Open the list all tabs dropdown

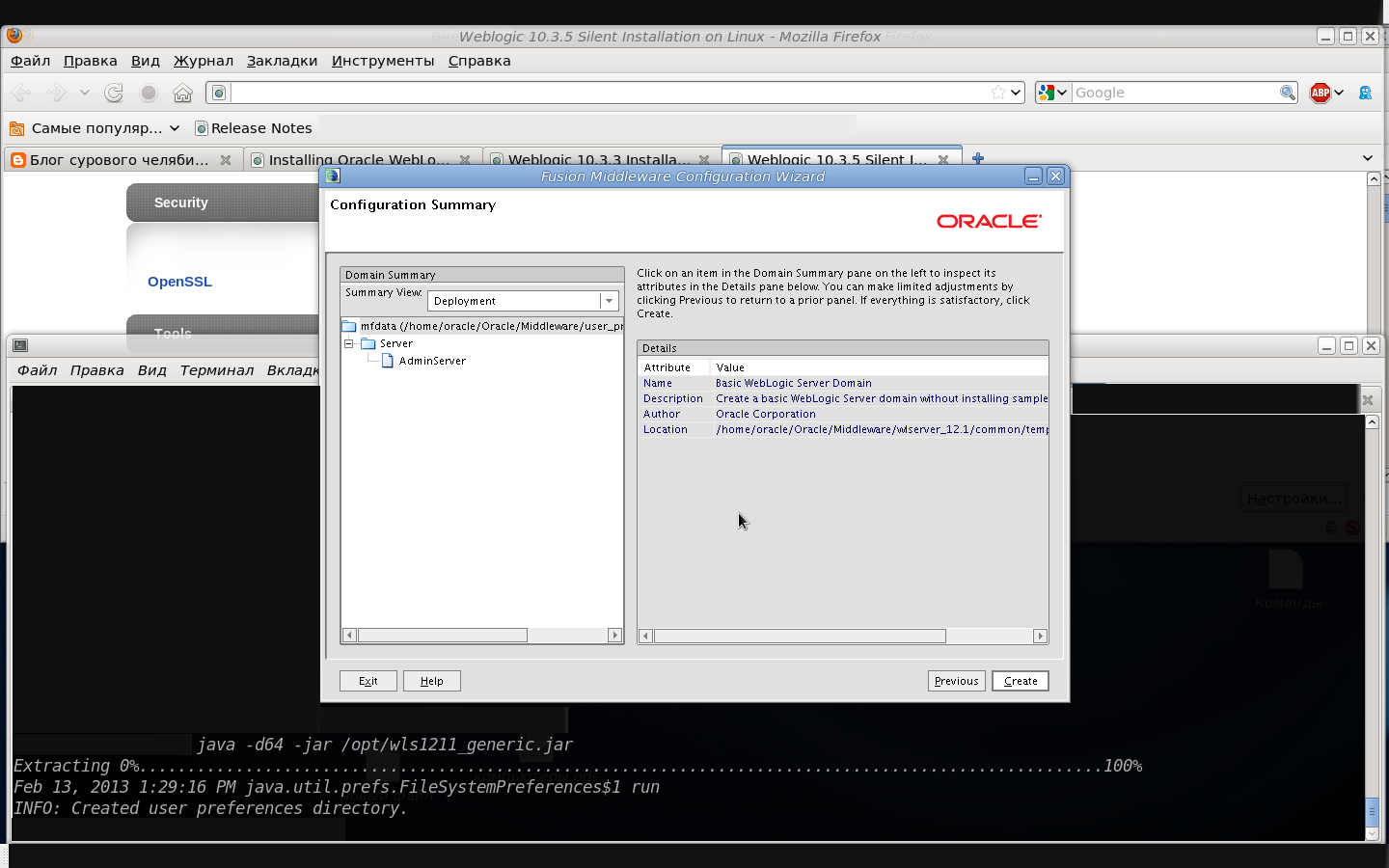click(1367, 158)
